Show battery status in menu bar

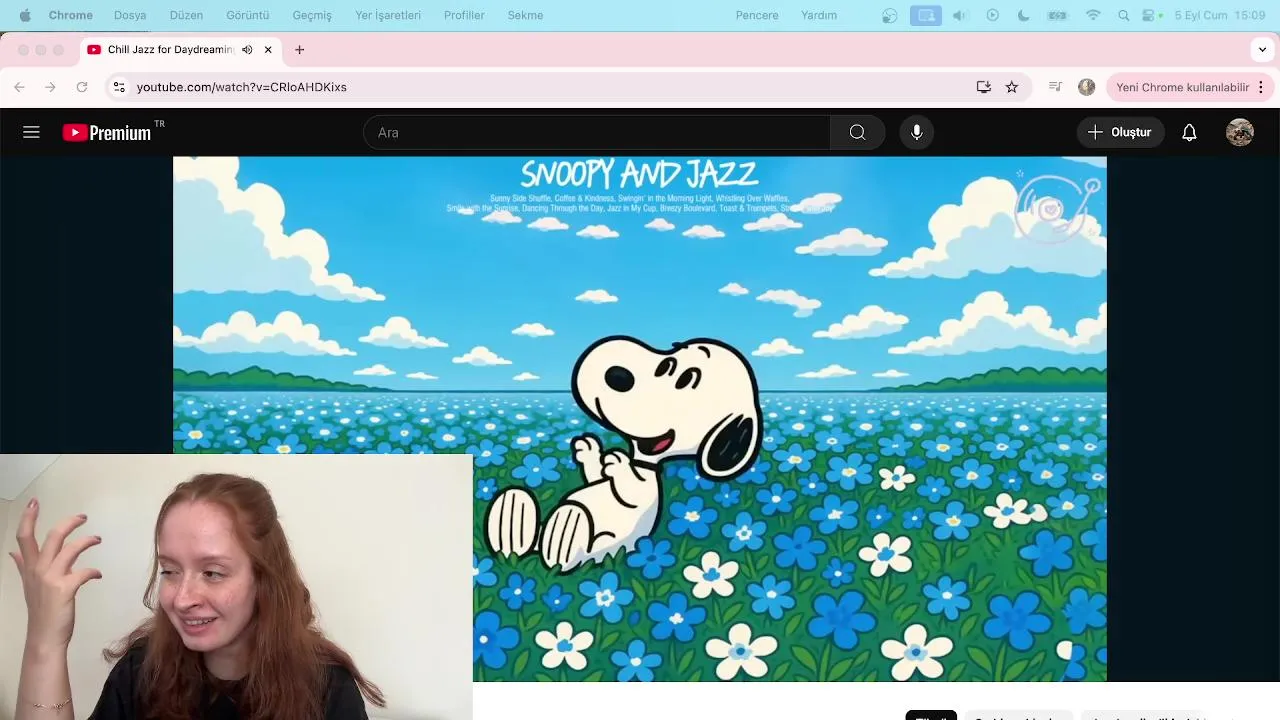point(1057,15)
